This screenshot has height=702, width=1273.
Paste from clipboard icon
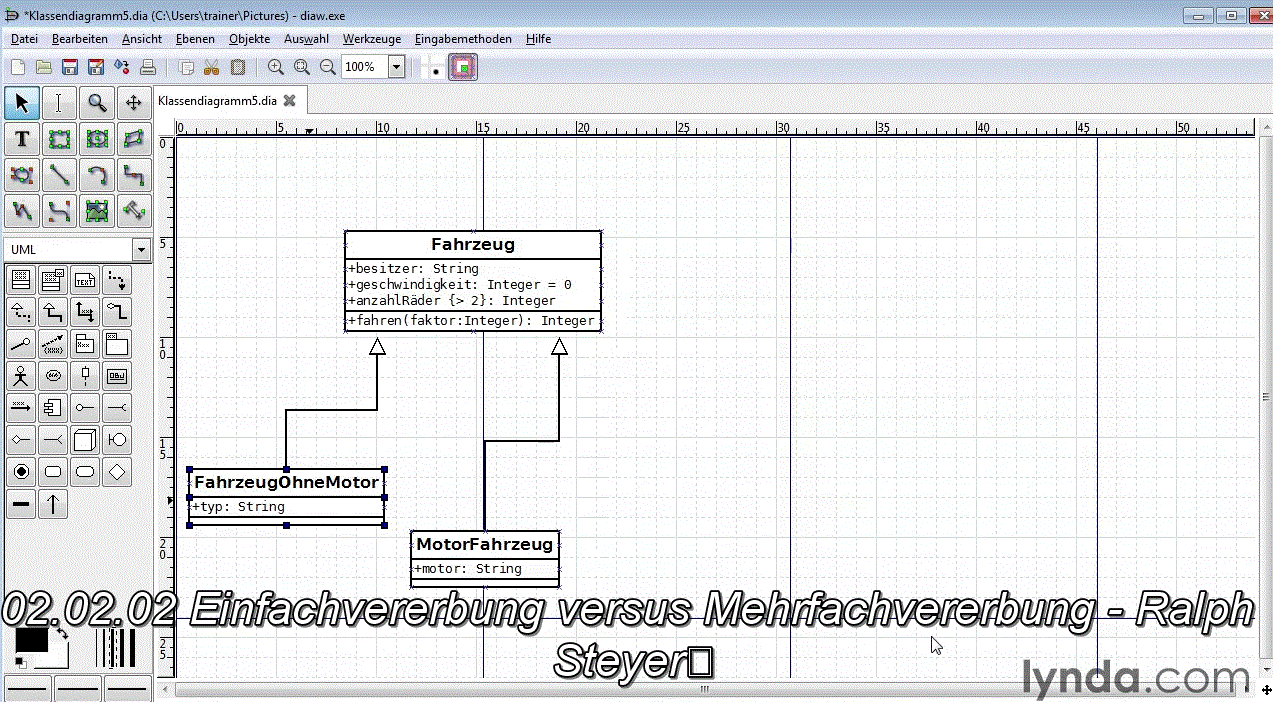point(237,67)
